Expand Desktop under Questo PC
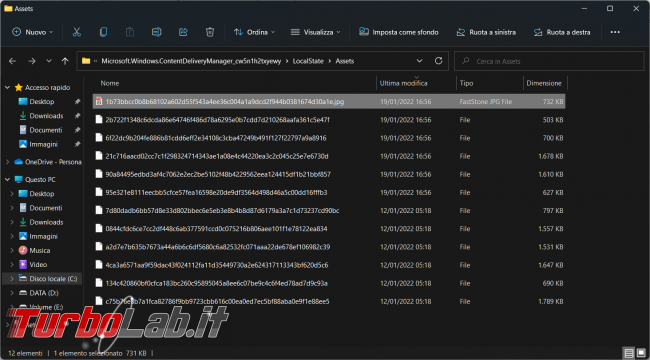The height and width of the screenshot is (360, 650). click(12, 194)
